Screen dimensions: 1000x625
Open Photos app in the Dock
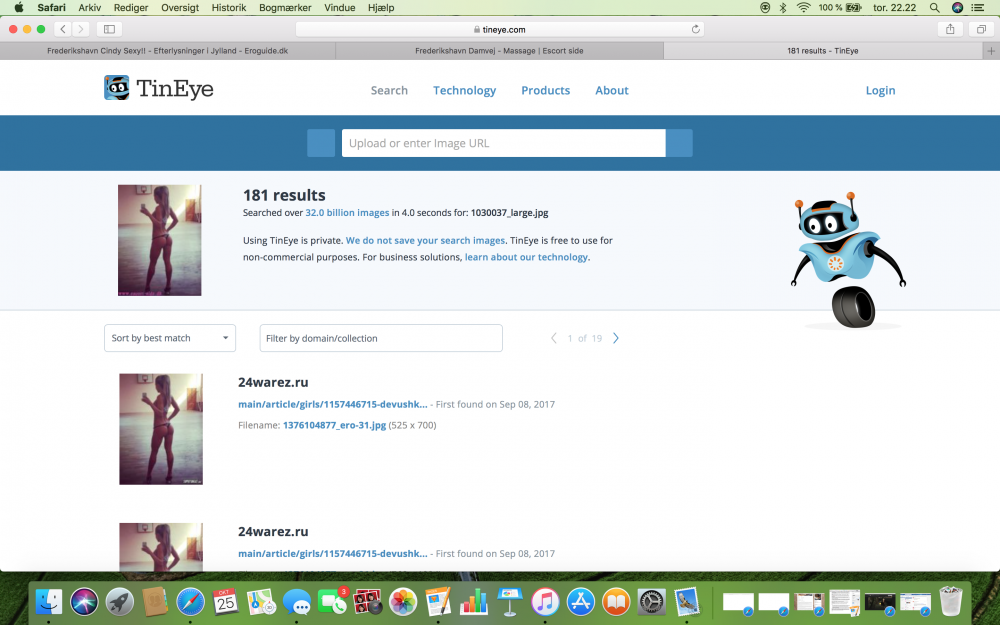point(403,601)
